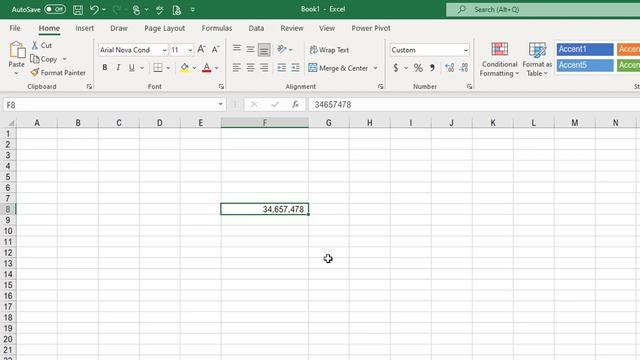Expand the Custom number format dropdown
This screenshot has width=640, height=360.
click(x=465, y=50)
